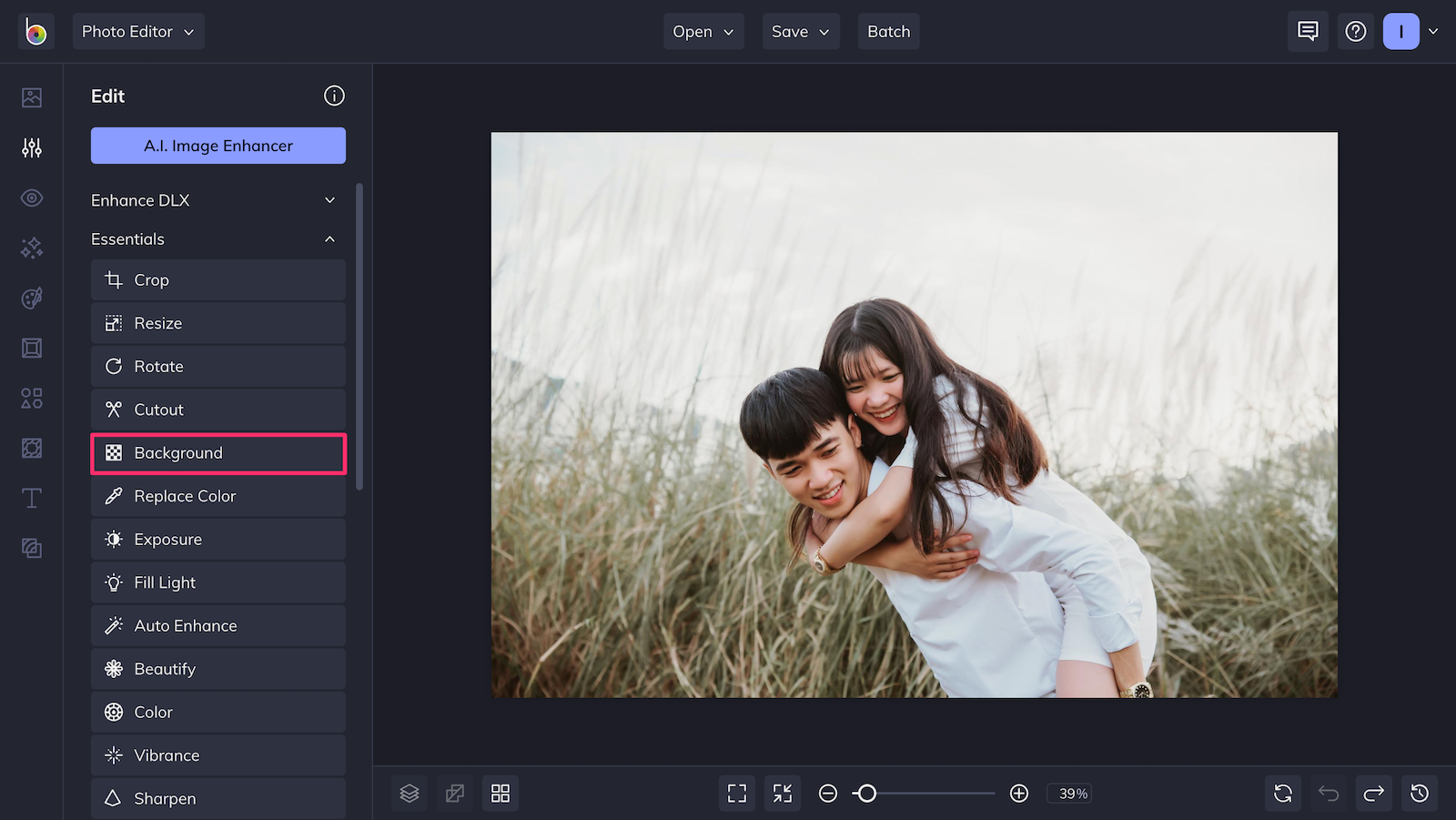Open the Effects panel with sparkles icon

[x=31, y=248]
